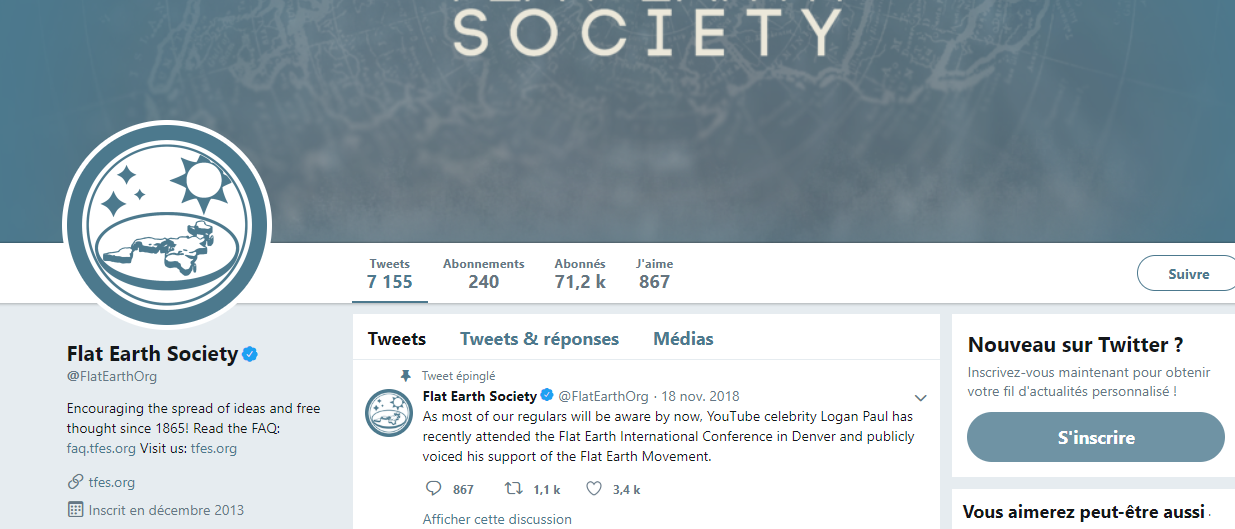Screen dimensions: 1235x529
Task: Open the Médias tab
Action: tap(683, 339)
